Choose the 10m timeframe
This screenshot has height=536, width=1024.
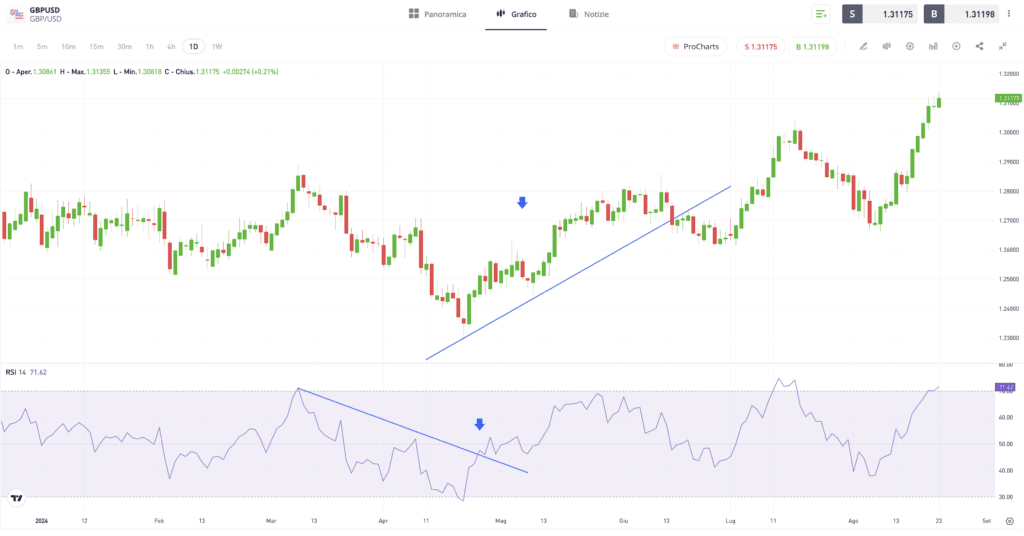68,46
